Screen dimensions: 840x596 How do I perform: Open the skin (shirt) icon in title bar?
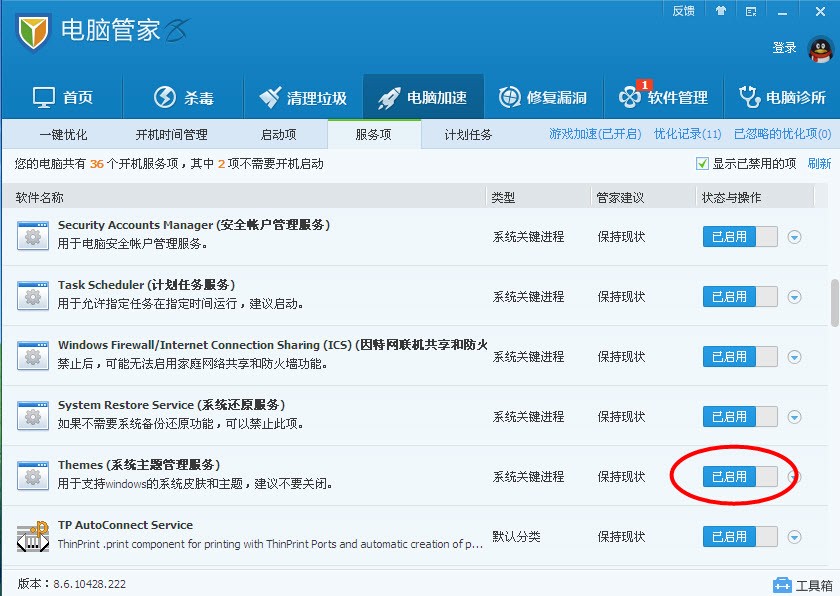[x=721, y=11]
